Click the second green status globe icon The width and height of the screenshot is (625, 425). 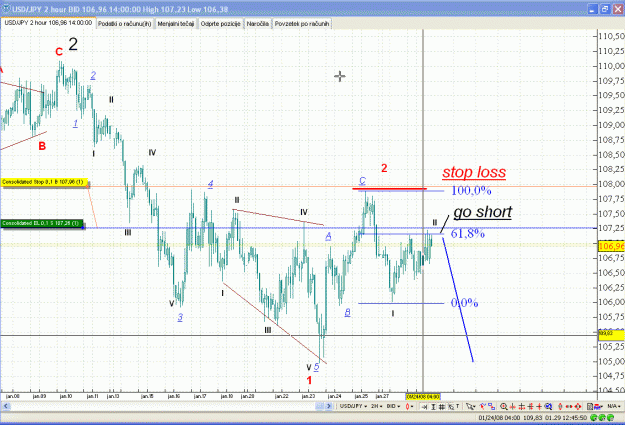pyautogui.click(x=602, y=417)
